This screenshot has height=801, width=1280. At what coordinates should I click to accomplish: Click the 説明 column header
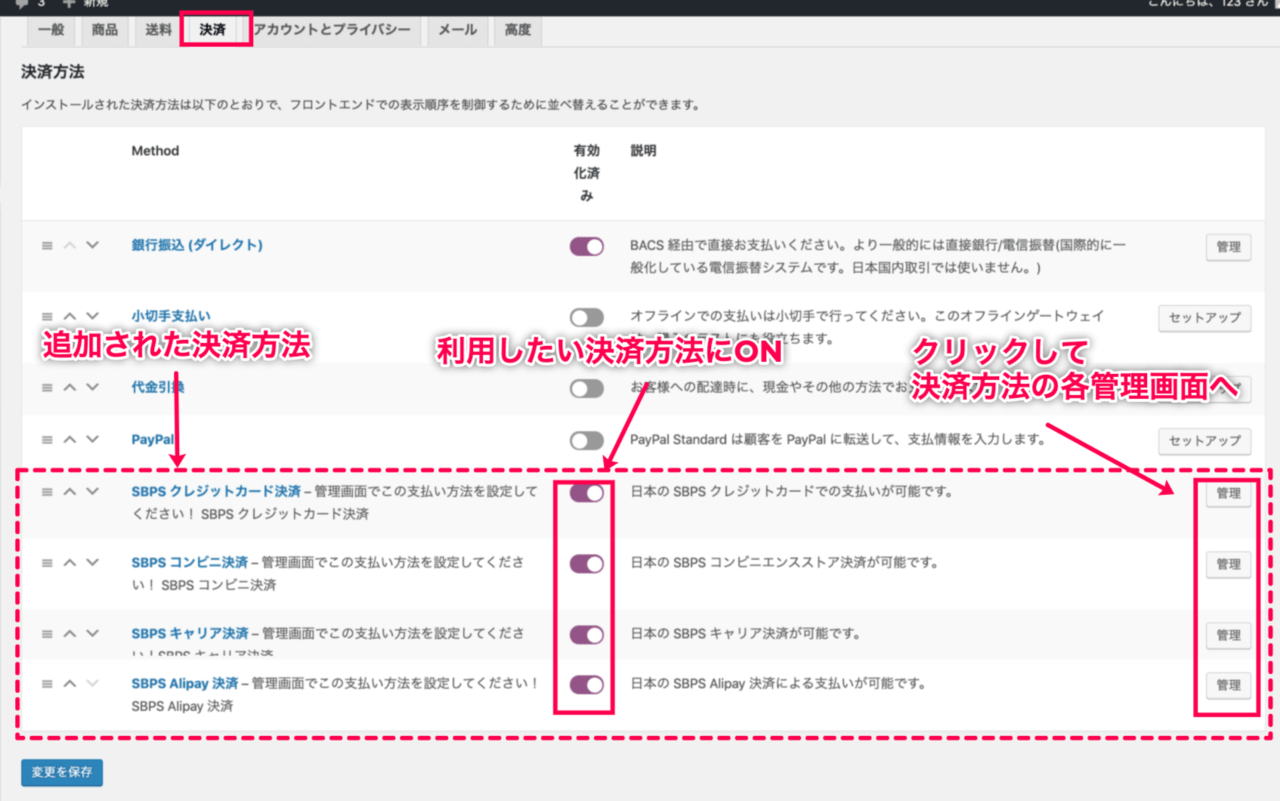pyautogui.click(x=643, y=151)
